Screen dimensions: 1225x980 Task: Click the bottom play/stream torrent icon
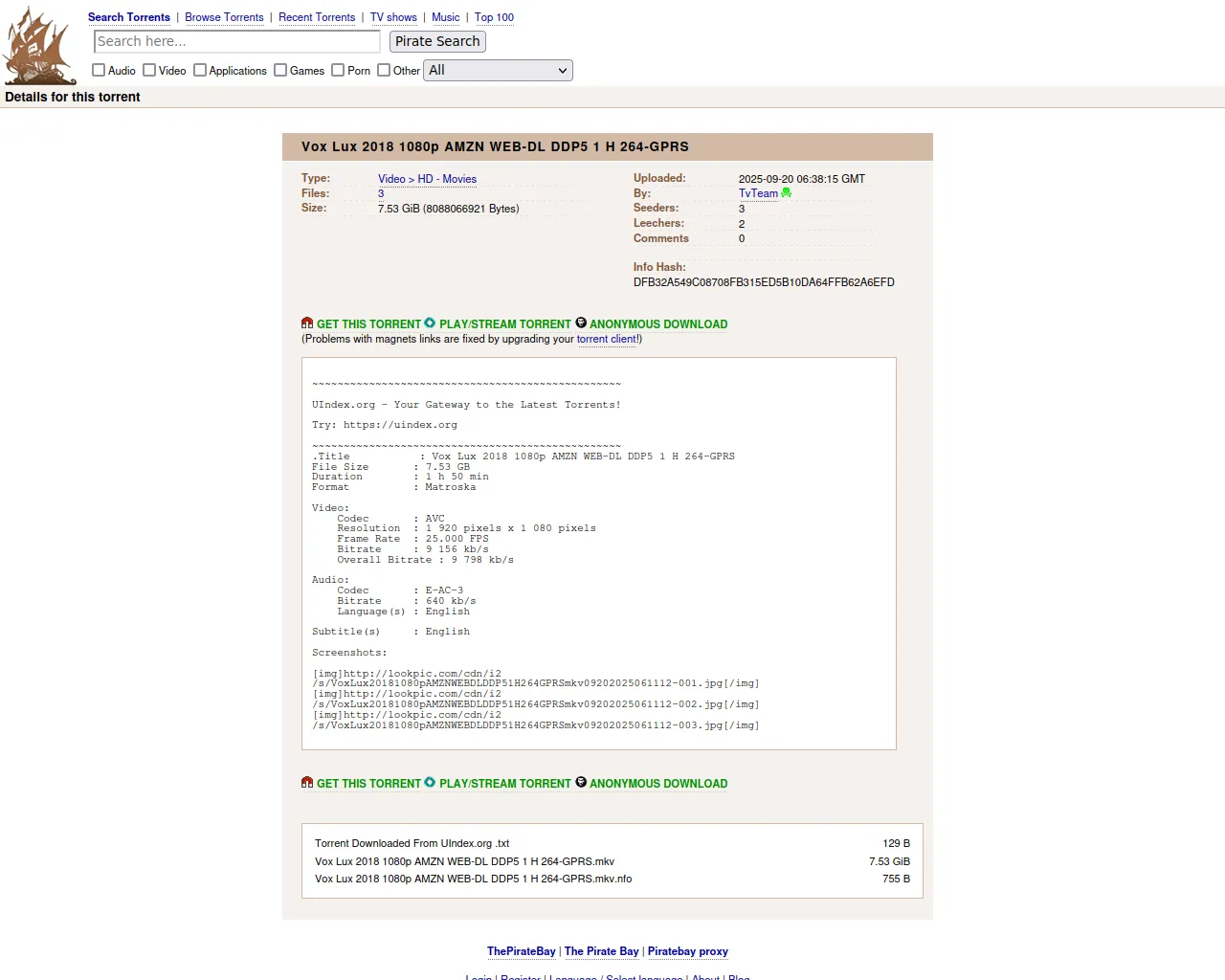430,783
